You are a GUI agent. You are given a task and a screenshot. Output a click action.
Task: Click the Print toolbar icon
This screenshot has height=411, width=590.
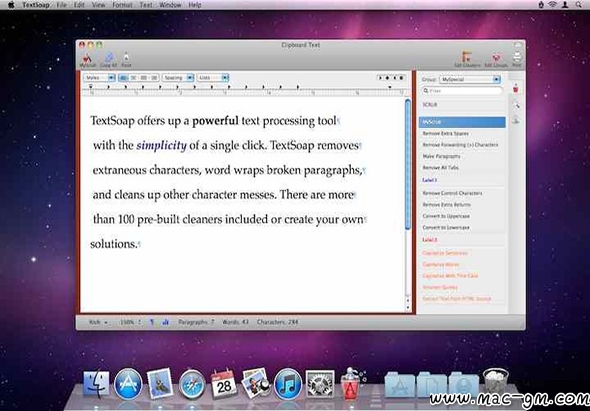tap(517, 59)
